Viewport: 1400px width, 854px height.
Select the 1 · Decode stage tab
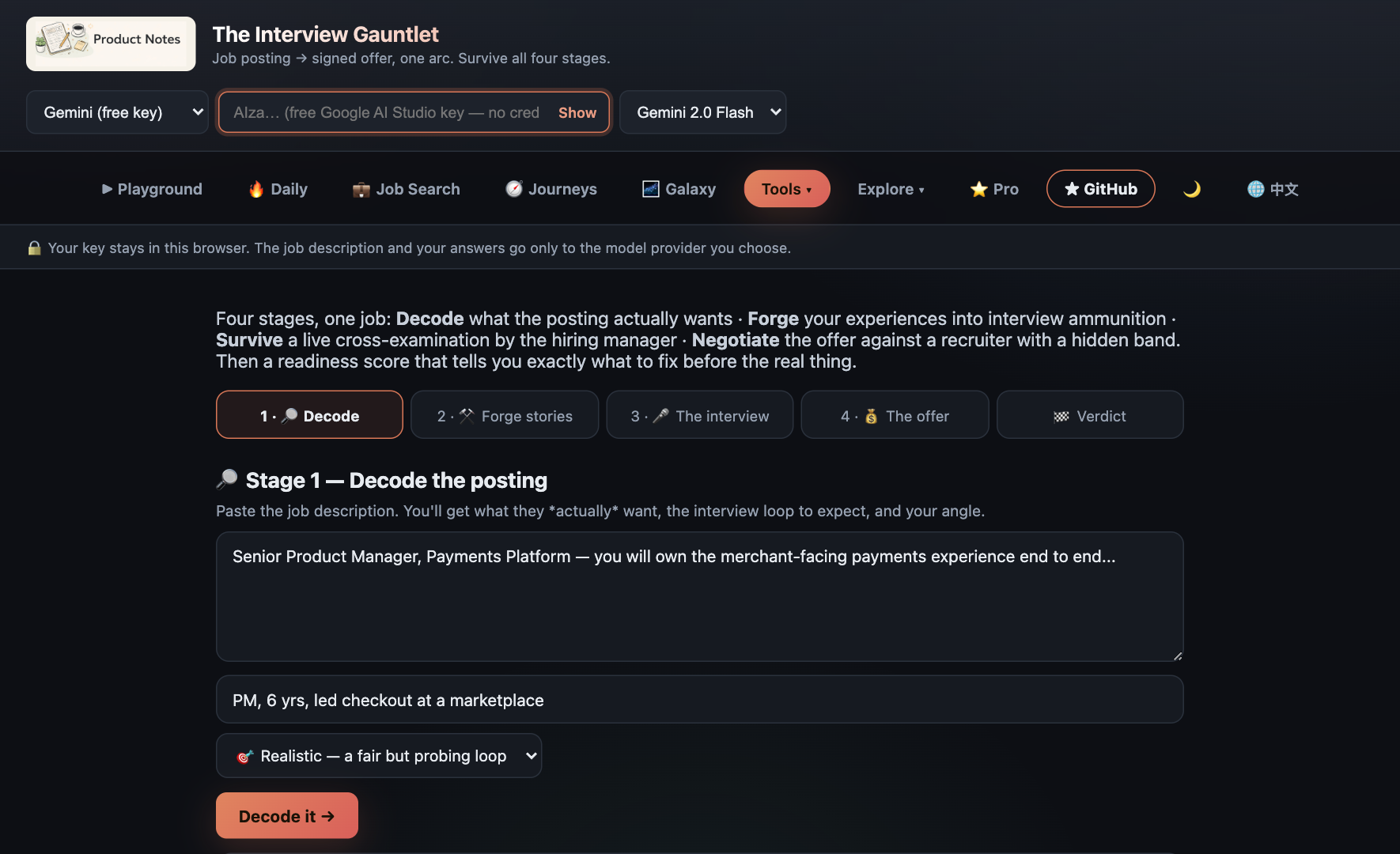(309, 415)
